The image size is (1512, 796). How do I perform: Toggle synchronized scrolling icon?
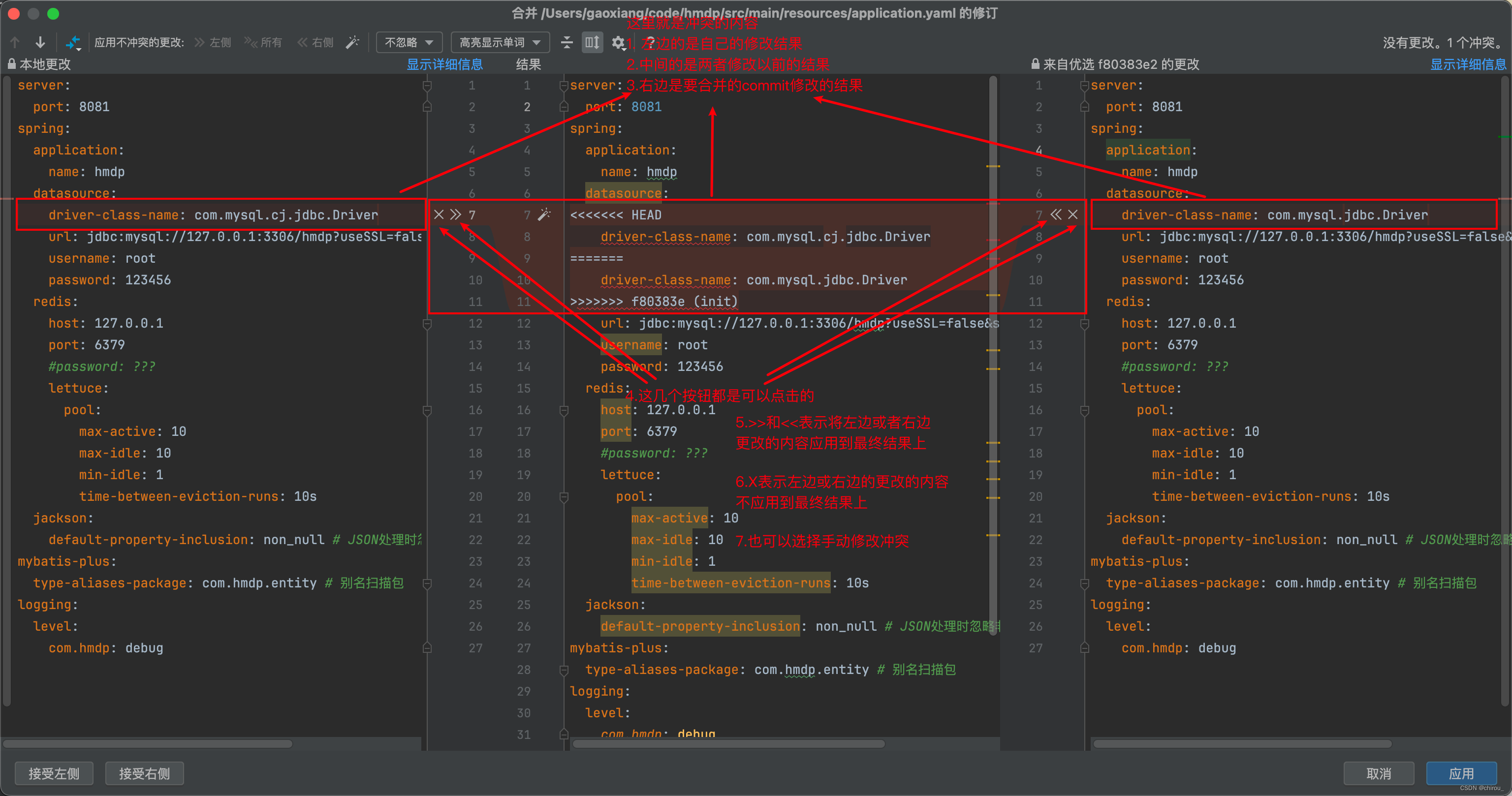(x=592, y=42)
